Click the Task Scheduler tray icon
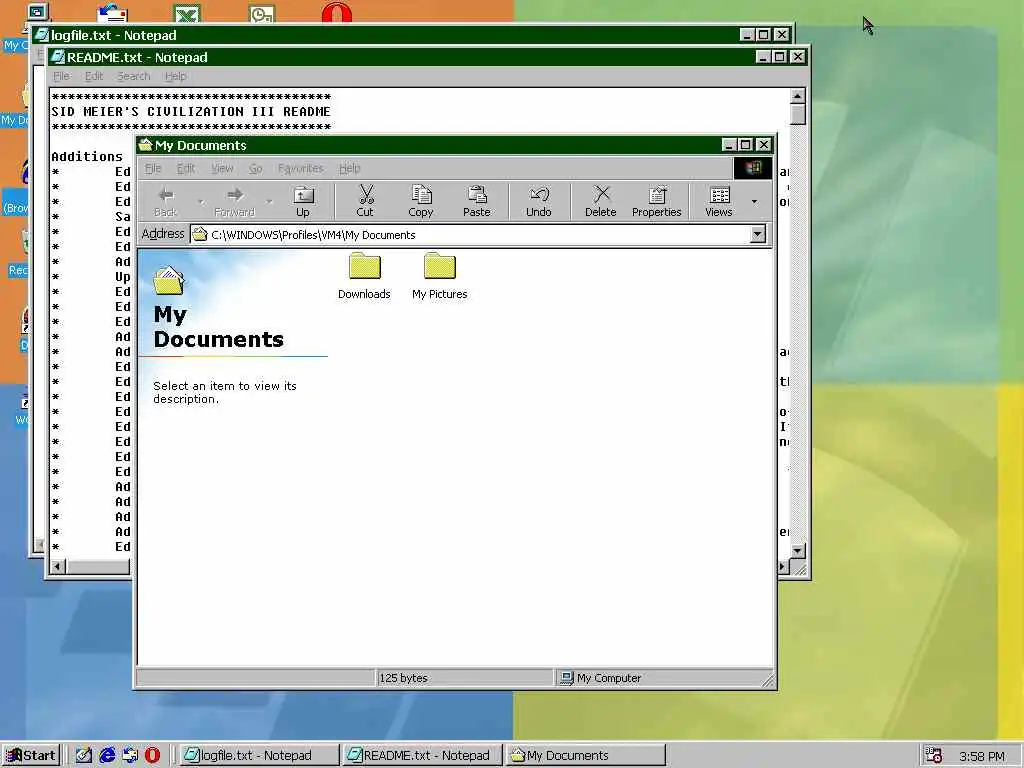The image size is (1024, 768). 933,756
